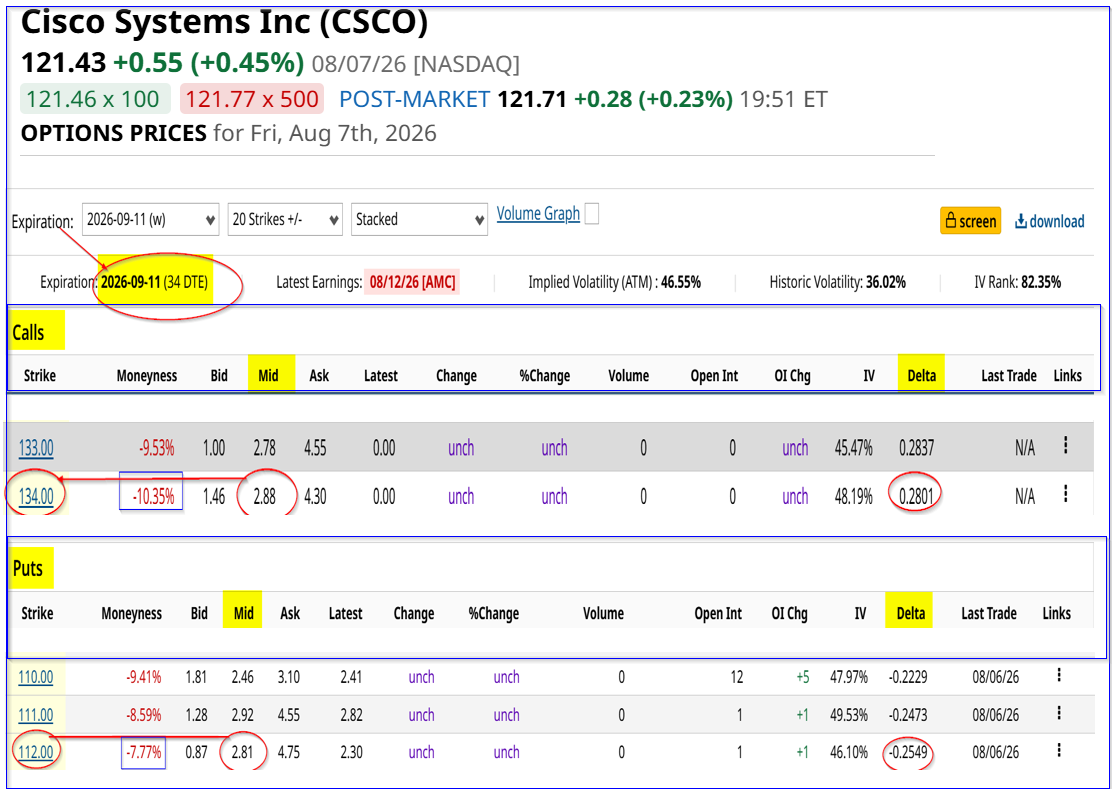
Task: Sort puts by Last Trade column header
Action: point(989,613)
